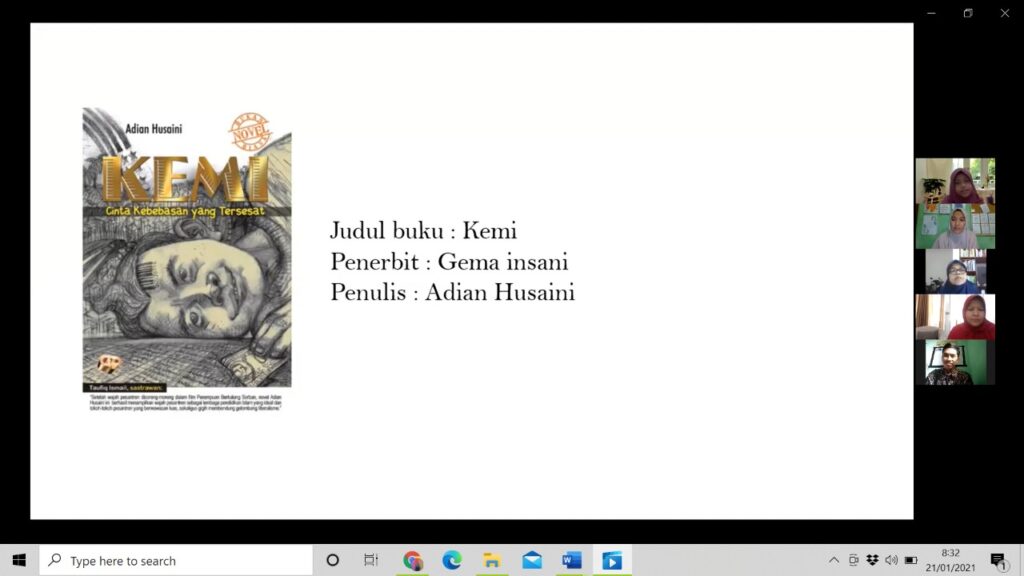Click the video player taskbar icon
The height and width of the screenshot is (576, 1024).
(612, 560)
